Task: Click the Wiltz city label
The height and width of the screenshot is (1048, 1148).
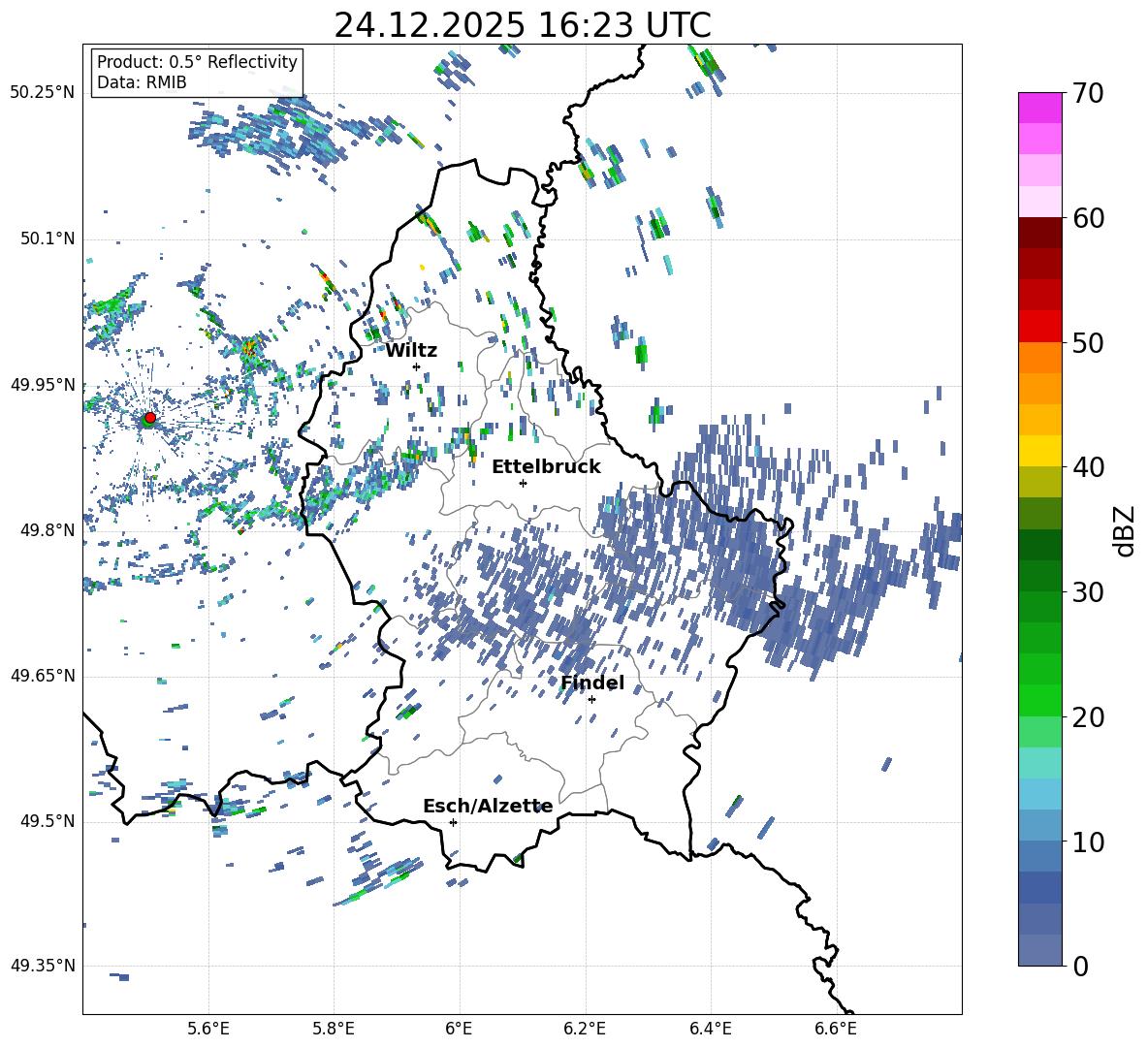Action: 411,351
